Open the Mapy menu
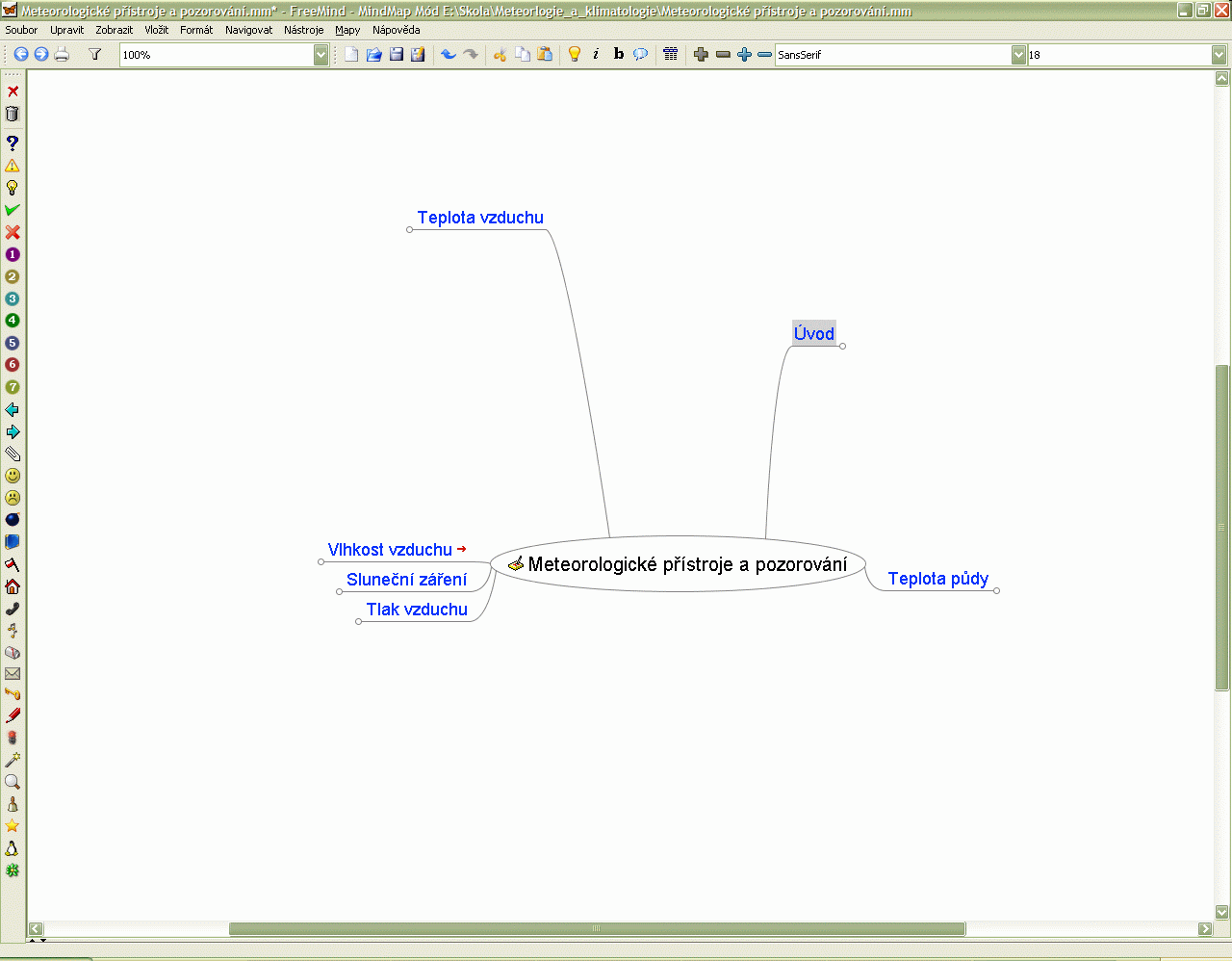1232x961 pixels. (348, 30)
